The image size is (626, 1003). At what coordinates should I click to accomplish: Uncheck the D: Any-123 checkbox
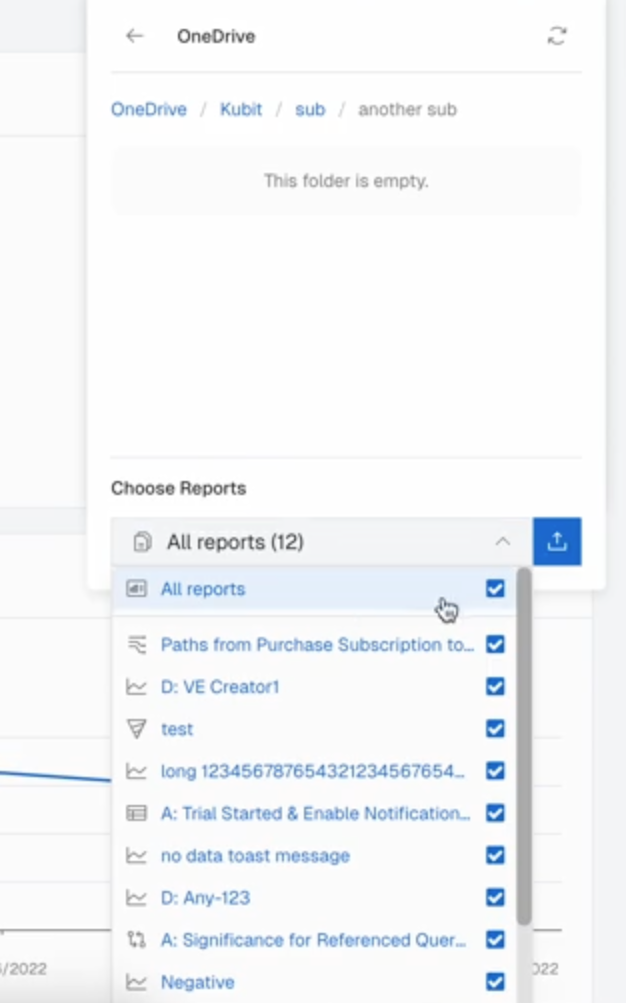(x=496, y=897)
